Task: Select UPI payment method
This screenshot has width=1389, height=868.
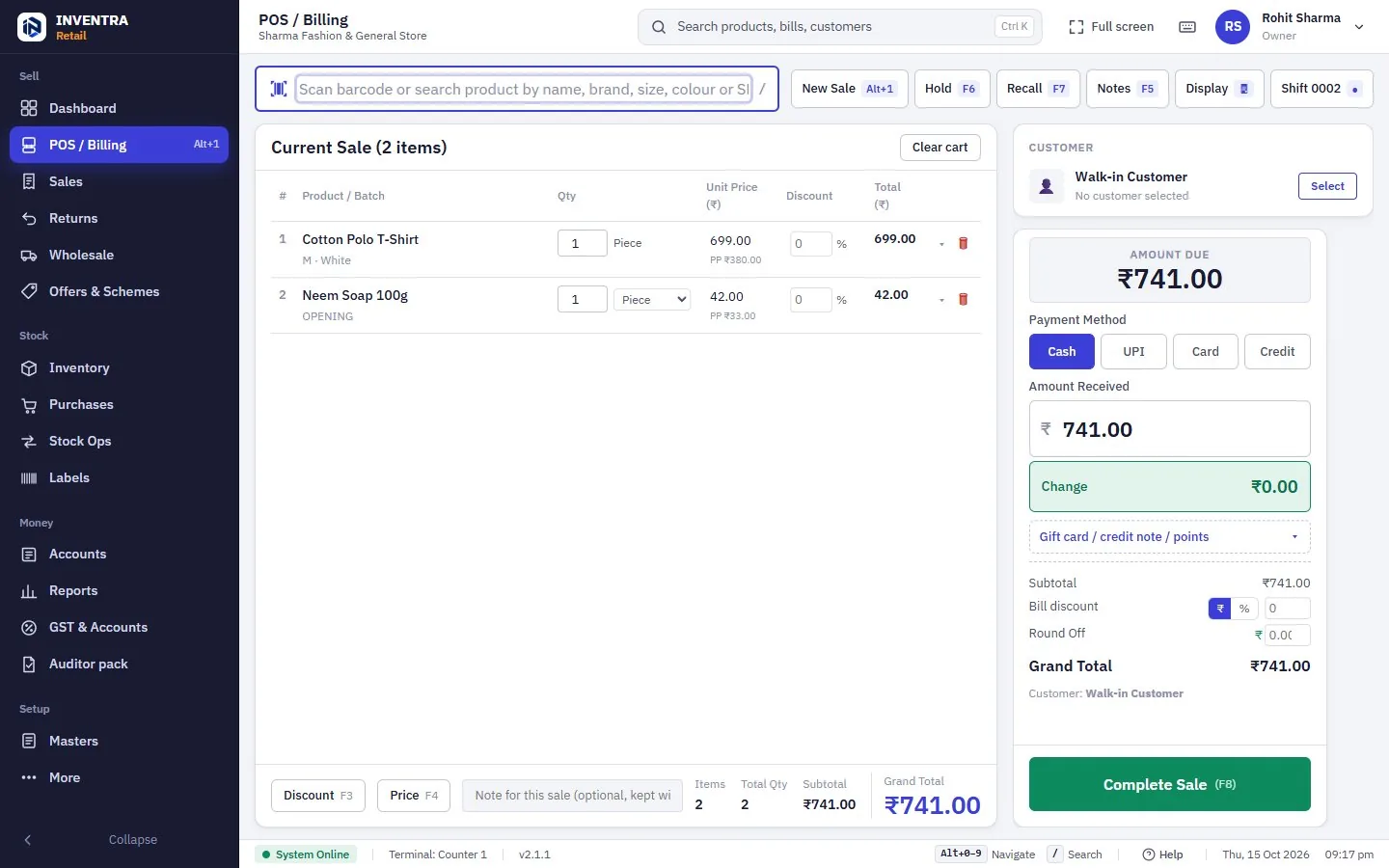Action: click(x=1133, y=351)
